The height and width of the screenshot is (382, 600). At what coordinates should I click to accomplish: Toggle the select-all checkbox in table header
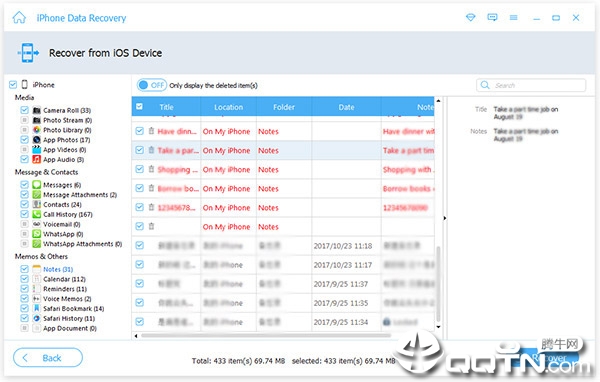point(140,107)
